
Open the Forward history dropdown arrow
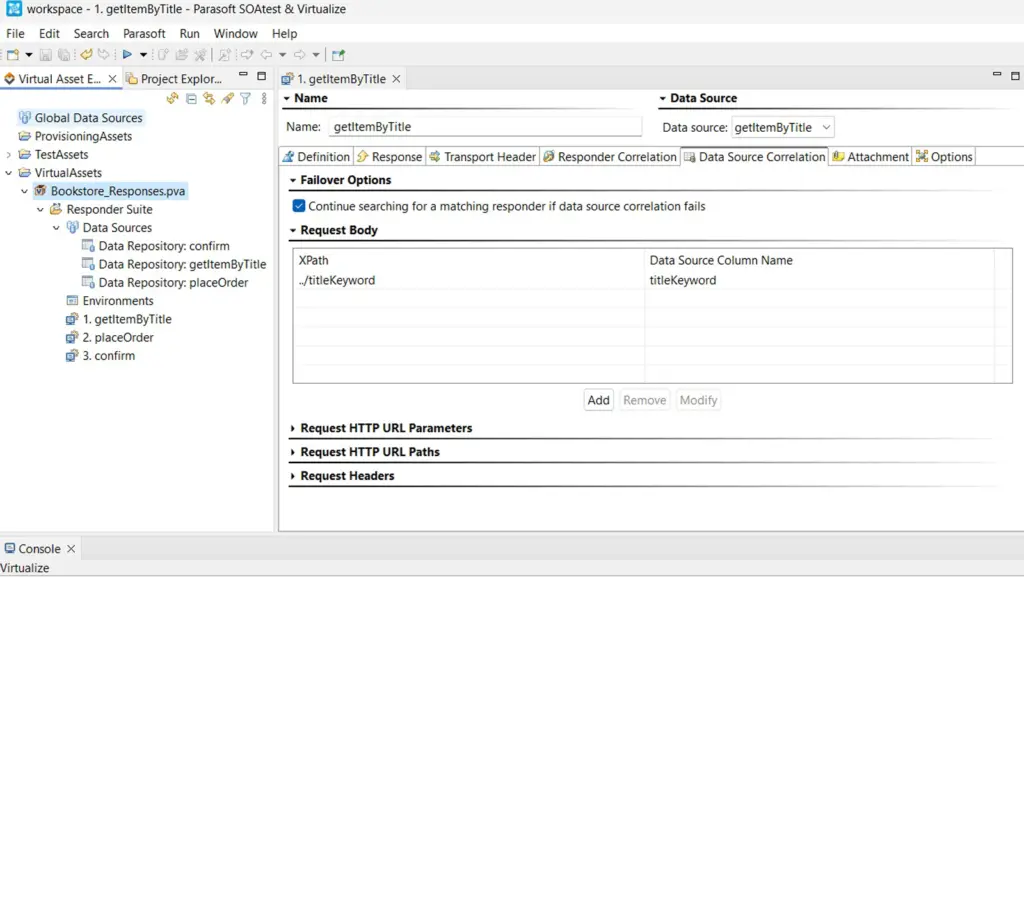tap(315, 55)
